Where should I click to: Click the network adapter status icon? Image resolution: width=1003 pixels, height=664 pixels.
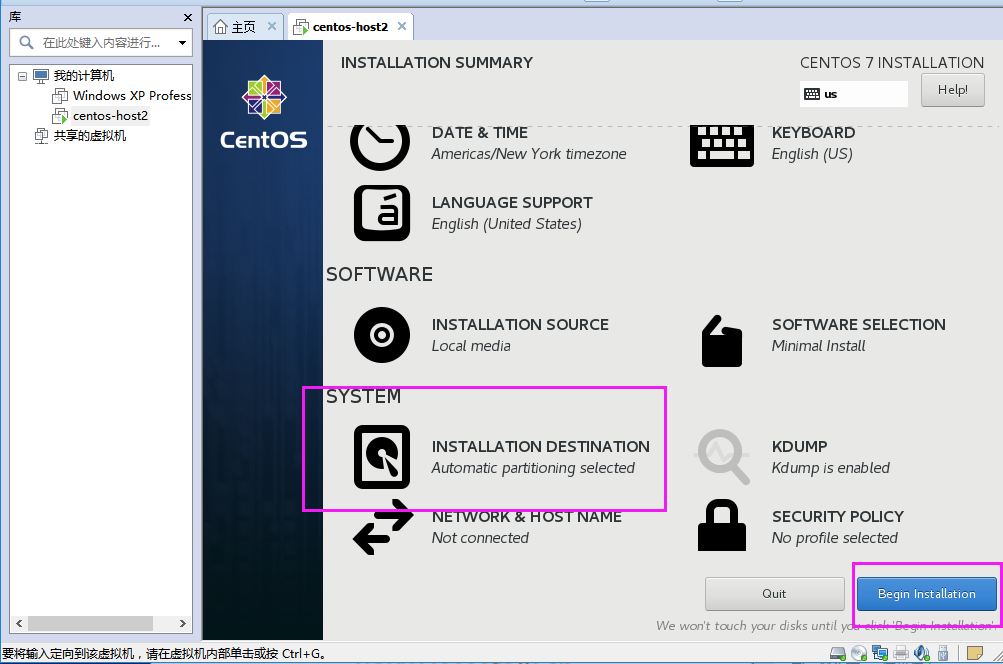[x=880, y=653]
